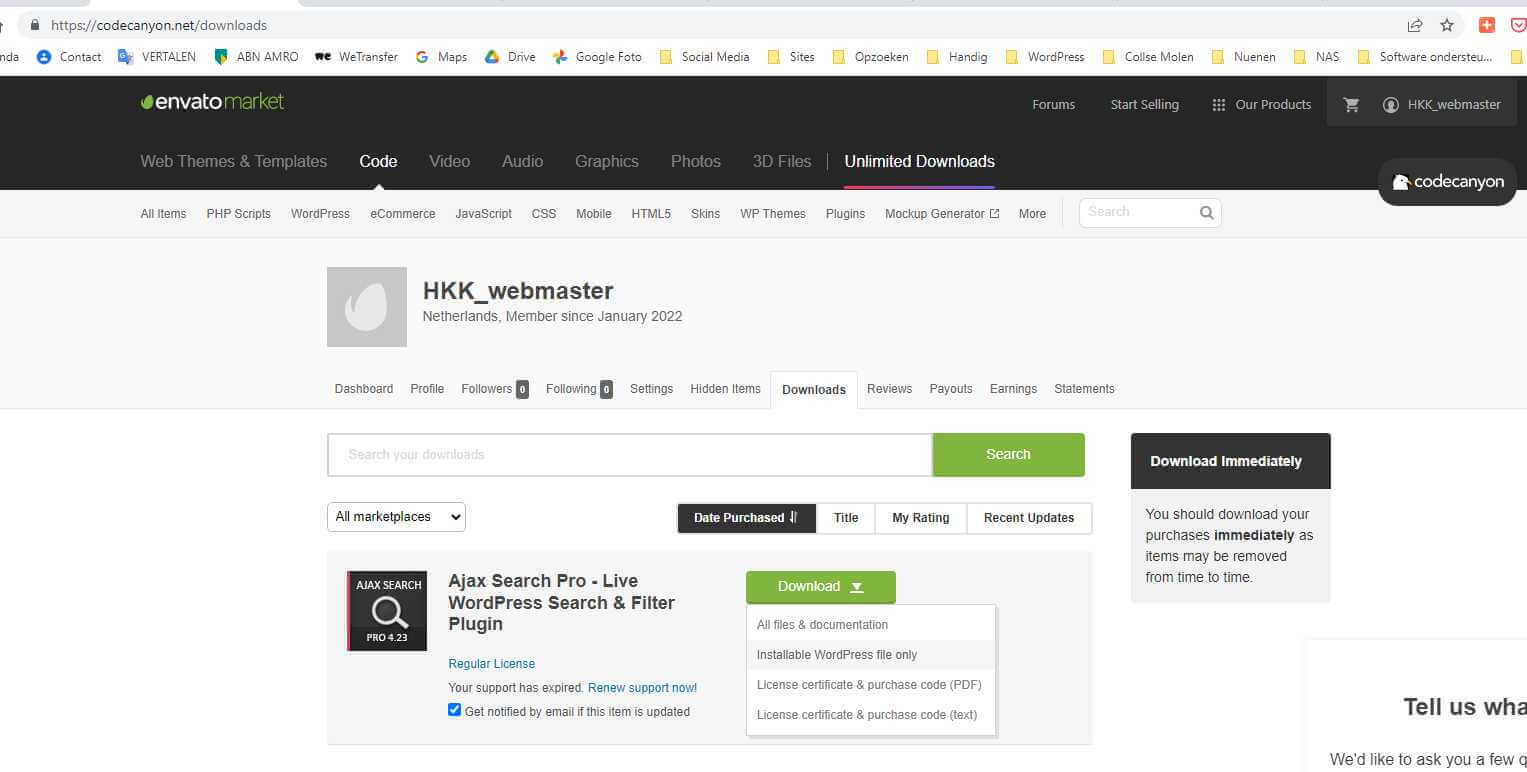Click the Search your downloads field
1527x772 pixels.
click(x=629, y=455)
